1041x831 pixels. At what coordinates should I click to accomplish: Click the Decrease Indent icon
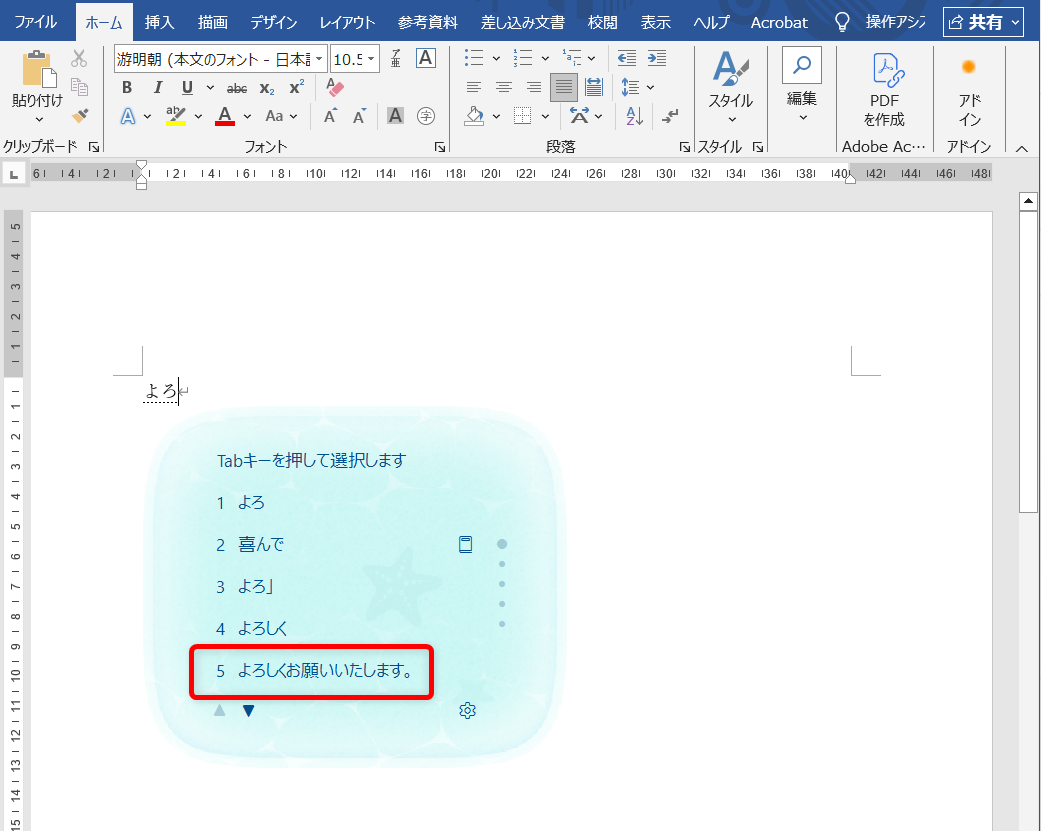click(627, 58)
